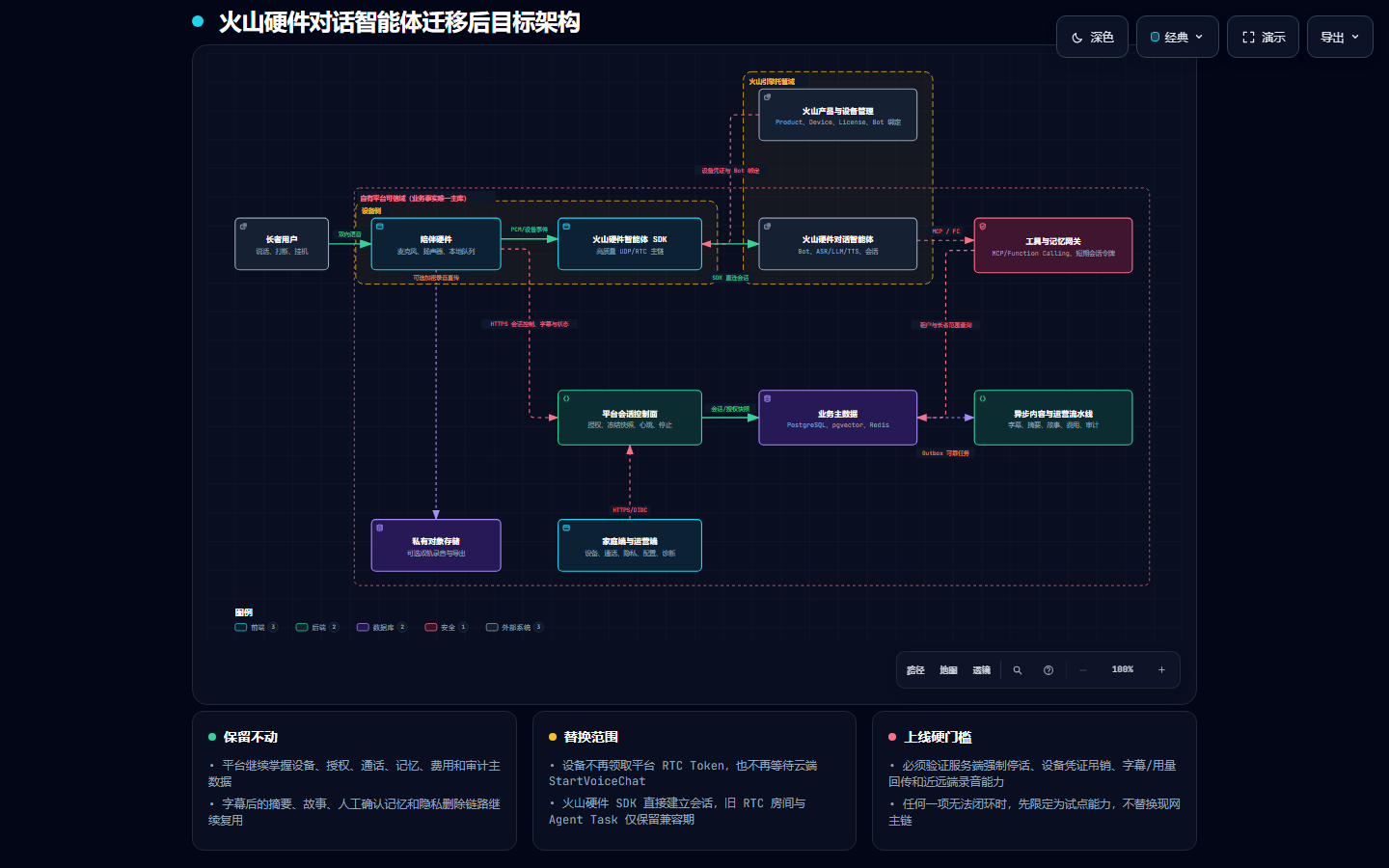This screenshot has height=868, width=1389.
Task: Select the 长者用户 user node
Action: (x=282, y=244)
